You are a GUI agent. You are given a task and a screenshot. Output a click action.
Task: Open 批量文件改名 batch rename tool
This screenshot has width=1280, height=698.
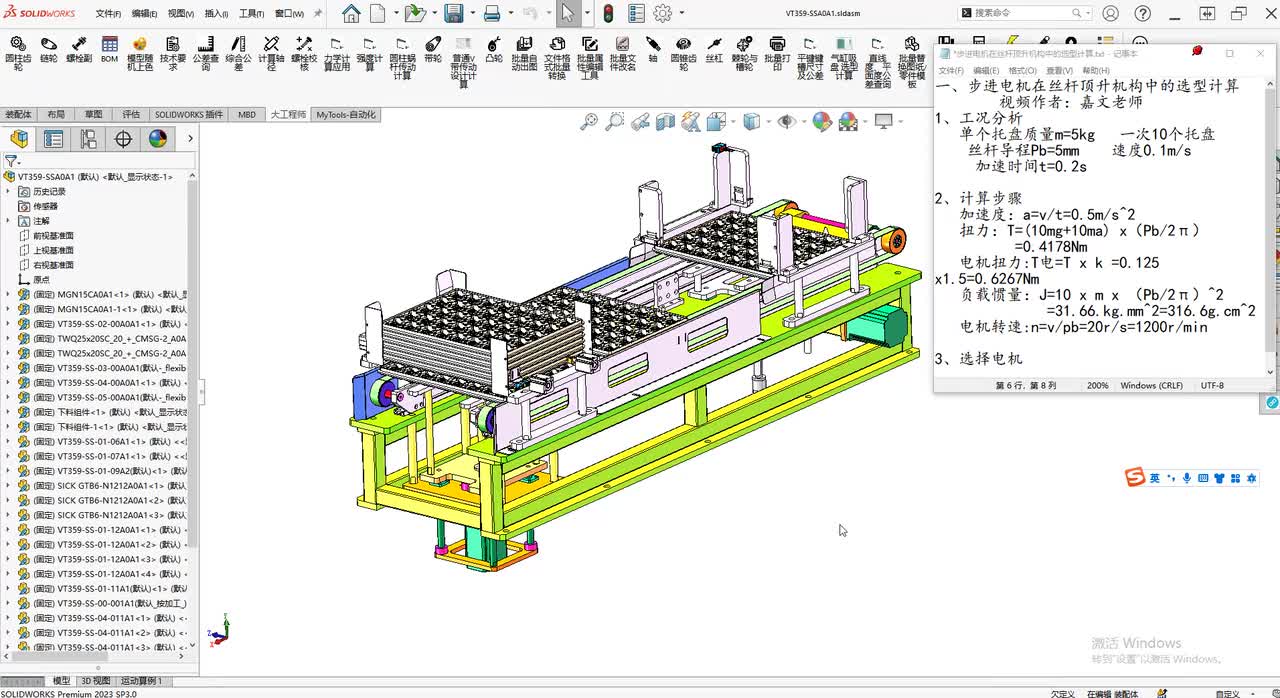point(622,54)
